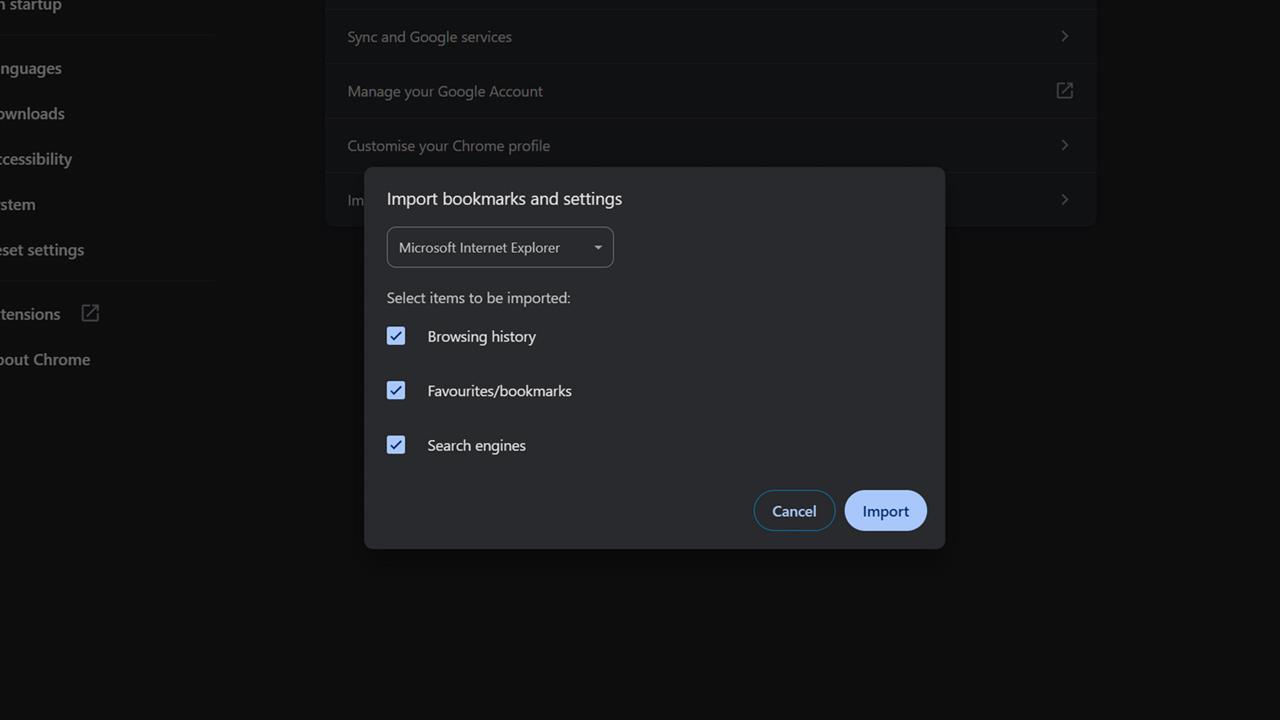Click the Import button

coord(885,511)
